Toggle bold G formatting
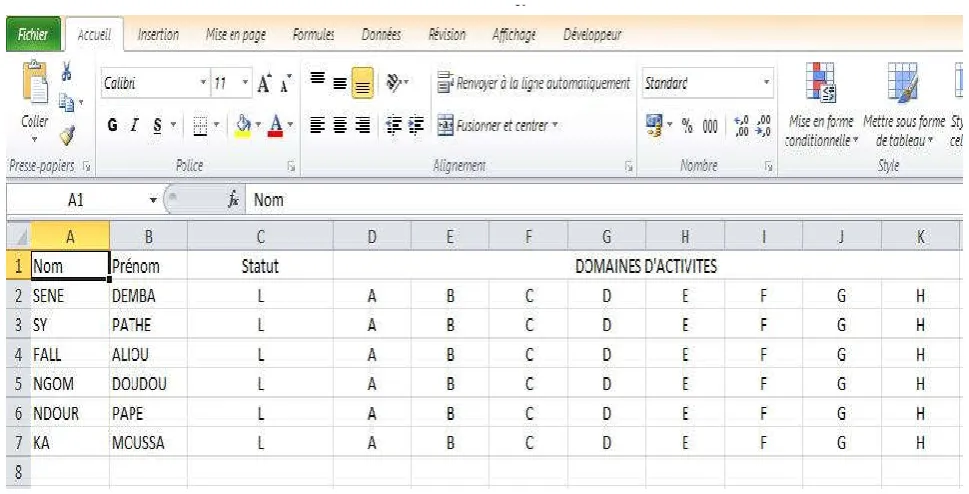 click(x=112, y=126)
